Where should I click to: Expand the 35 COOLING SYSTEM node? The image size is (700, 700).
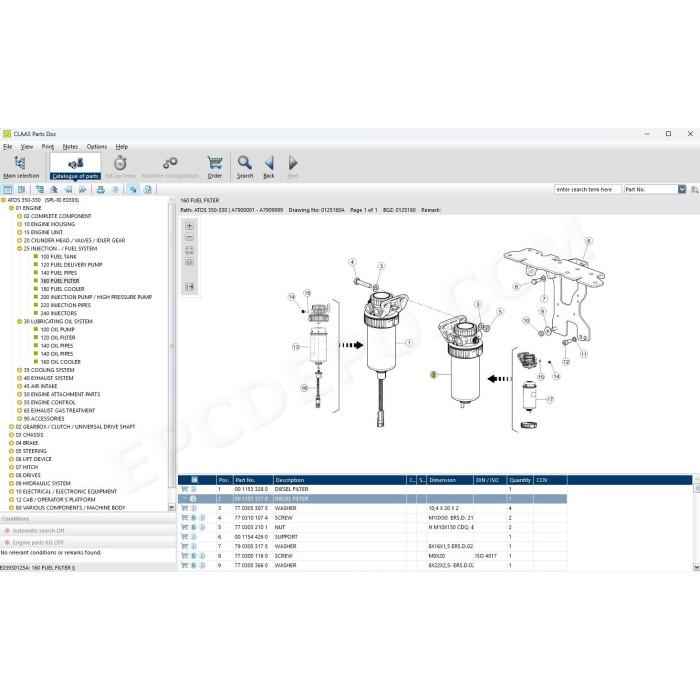[x=20, y=370]
